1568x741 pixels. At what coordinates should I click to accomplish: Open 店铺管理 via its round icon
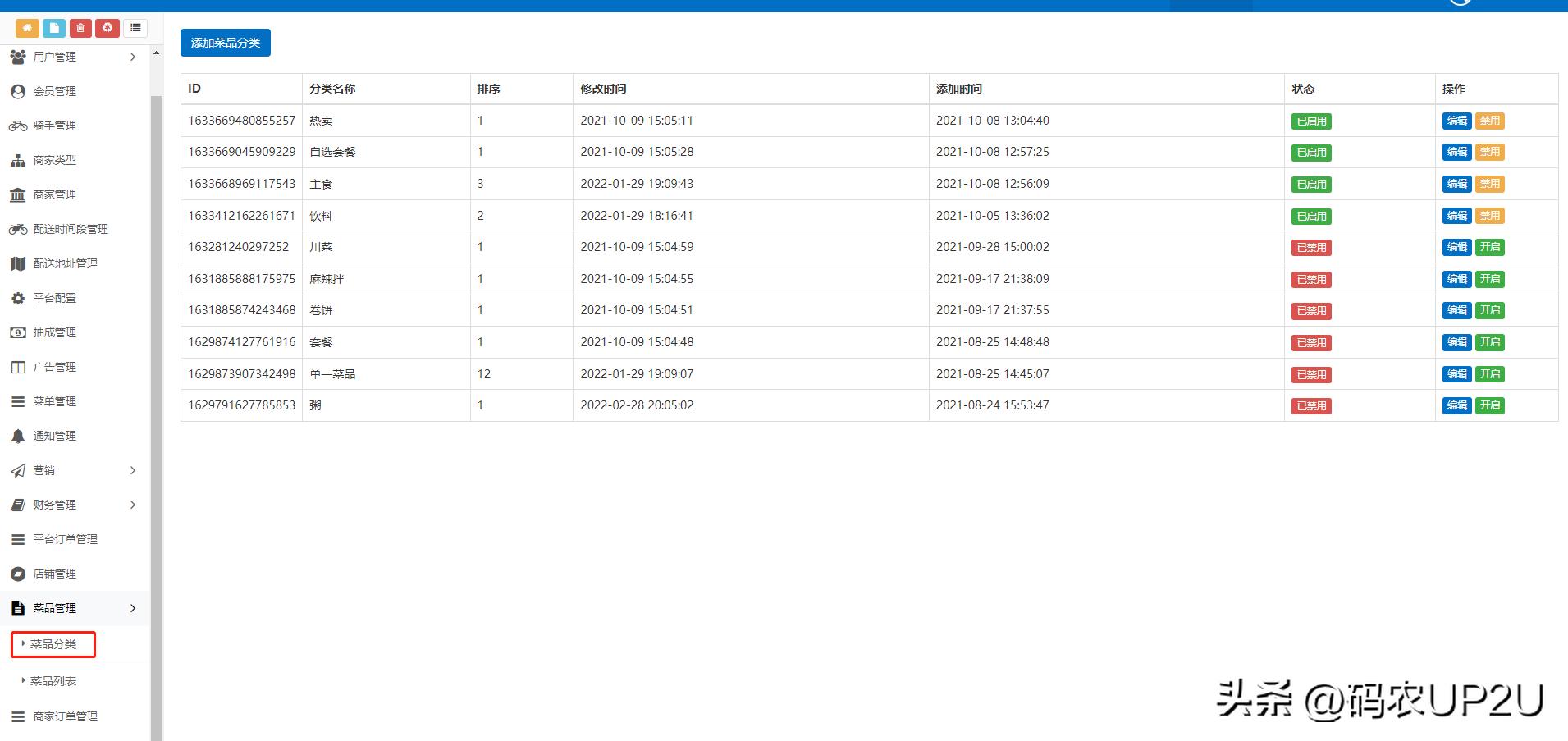click(x=18, y=574)
